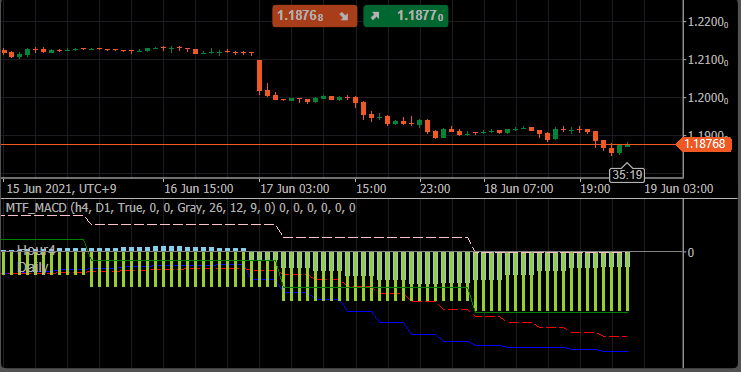
Task: Click the current price label 1.18768 on axis
Action: click(x=705, y=144)
